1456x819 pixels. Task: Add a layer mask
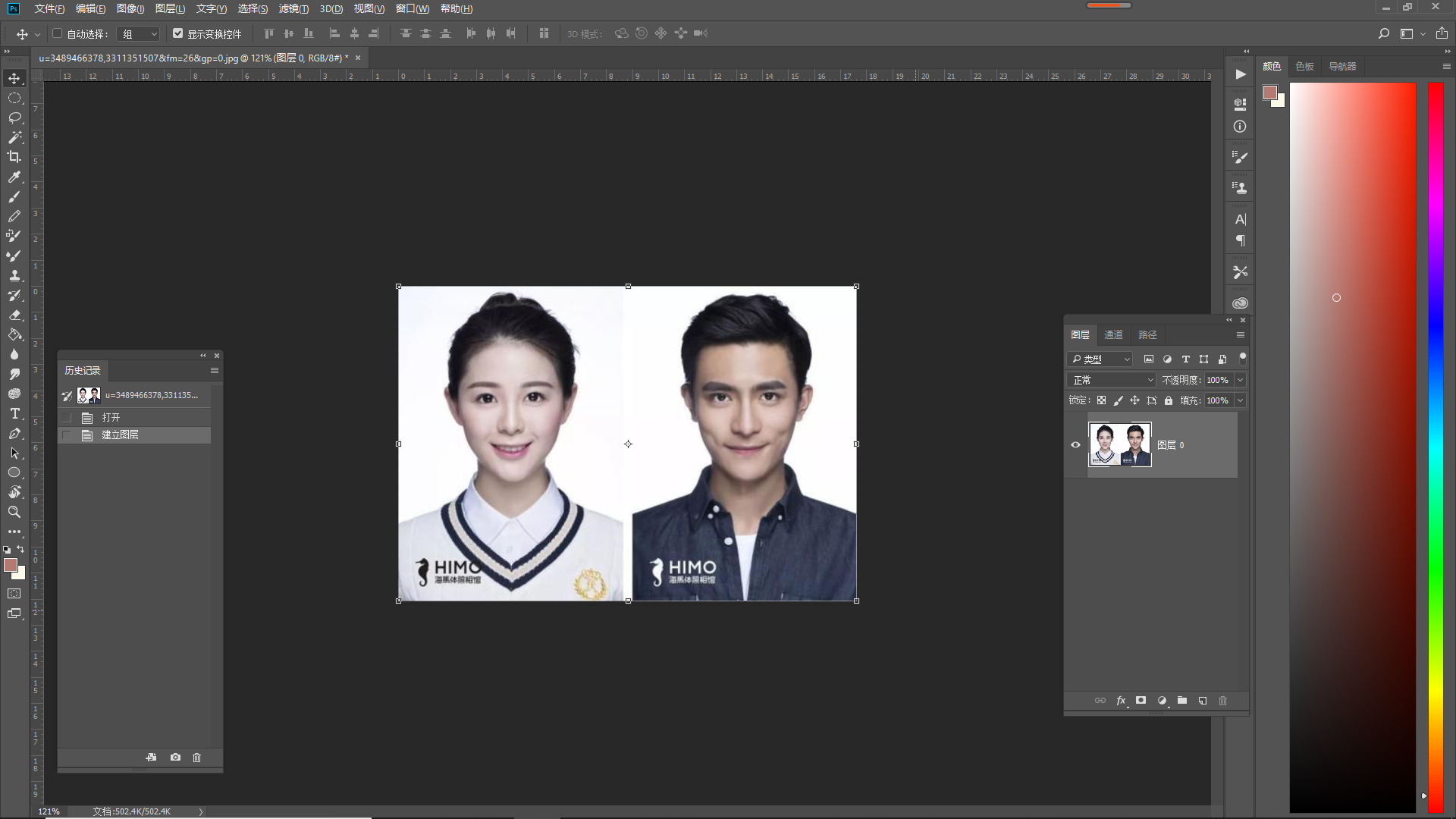1141,701
